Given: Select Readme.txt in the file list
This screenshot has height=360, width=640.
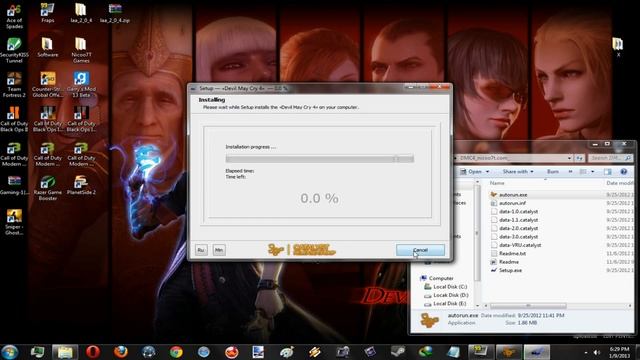Looking at the screenshot, I should [512, 253].
